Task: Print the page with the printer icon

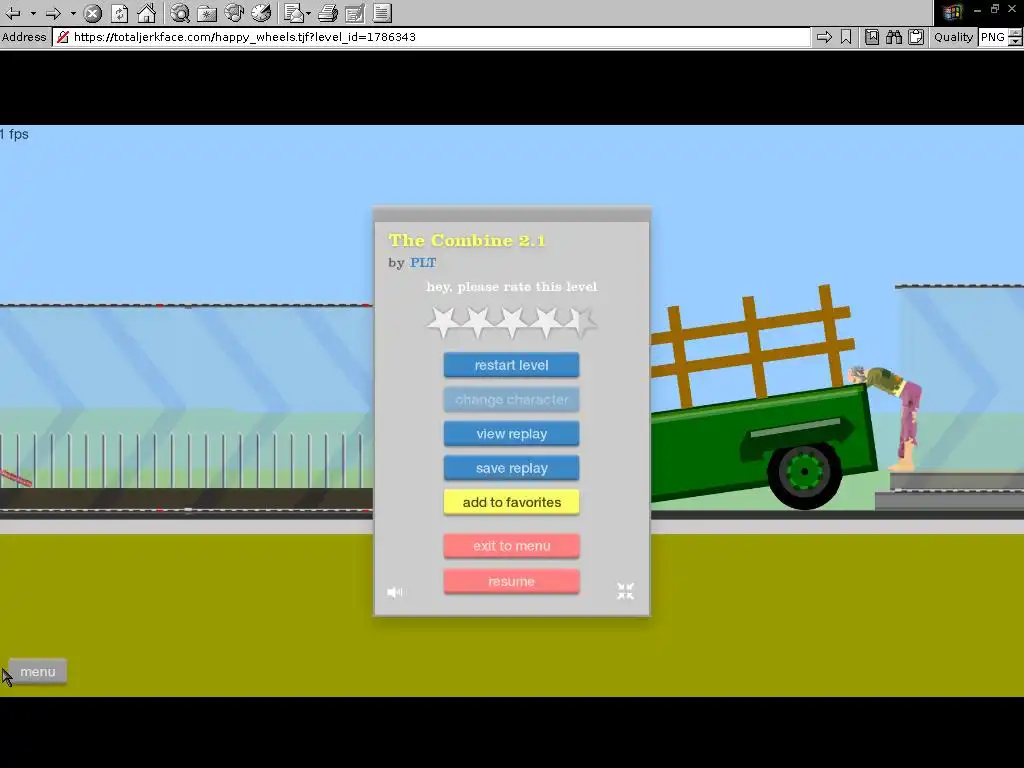Action: (x=328, y=13)
